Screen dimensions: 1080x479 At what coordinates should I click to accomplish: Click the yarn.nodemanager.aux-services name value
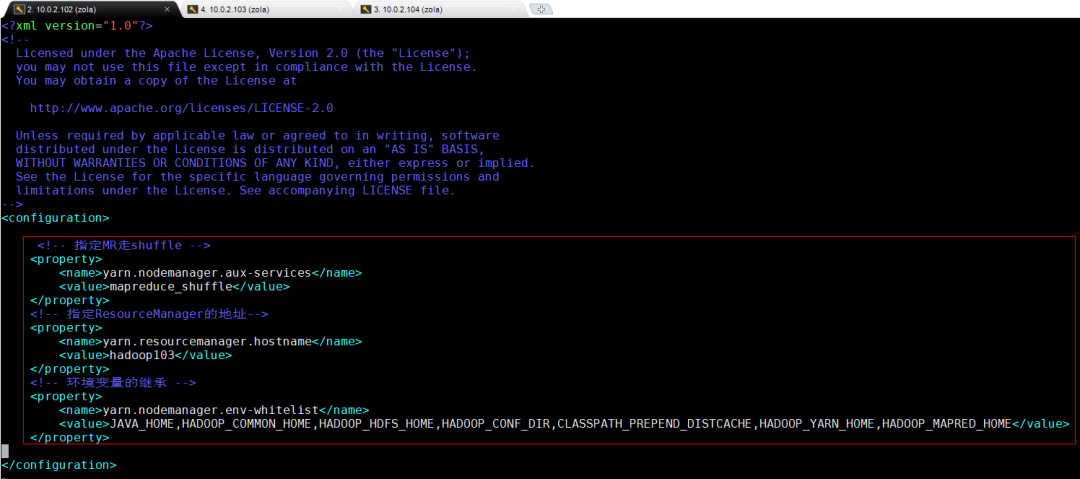(207, 273)
